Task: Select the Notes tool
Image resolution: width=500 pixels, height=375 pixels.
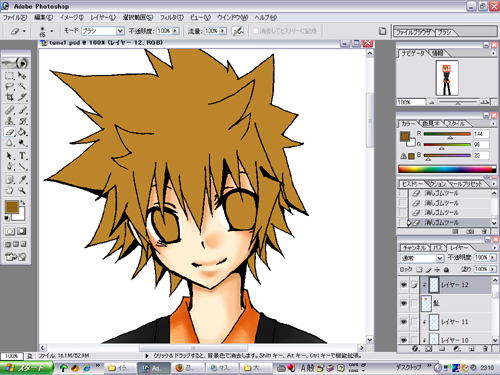Action: pyautogui.click(x=9, y=180)
